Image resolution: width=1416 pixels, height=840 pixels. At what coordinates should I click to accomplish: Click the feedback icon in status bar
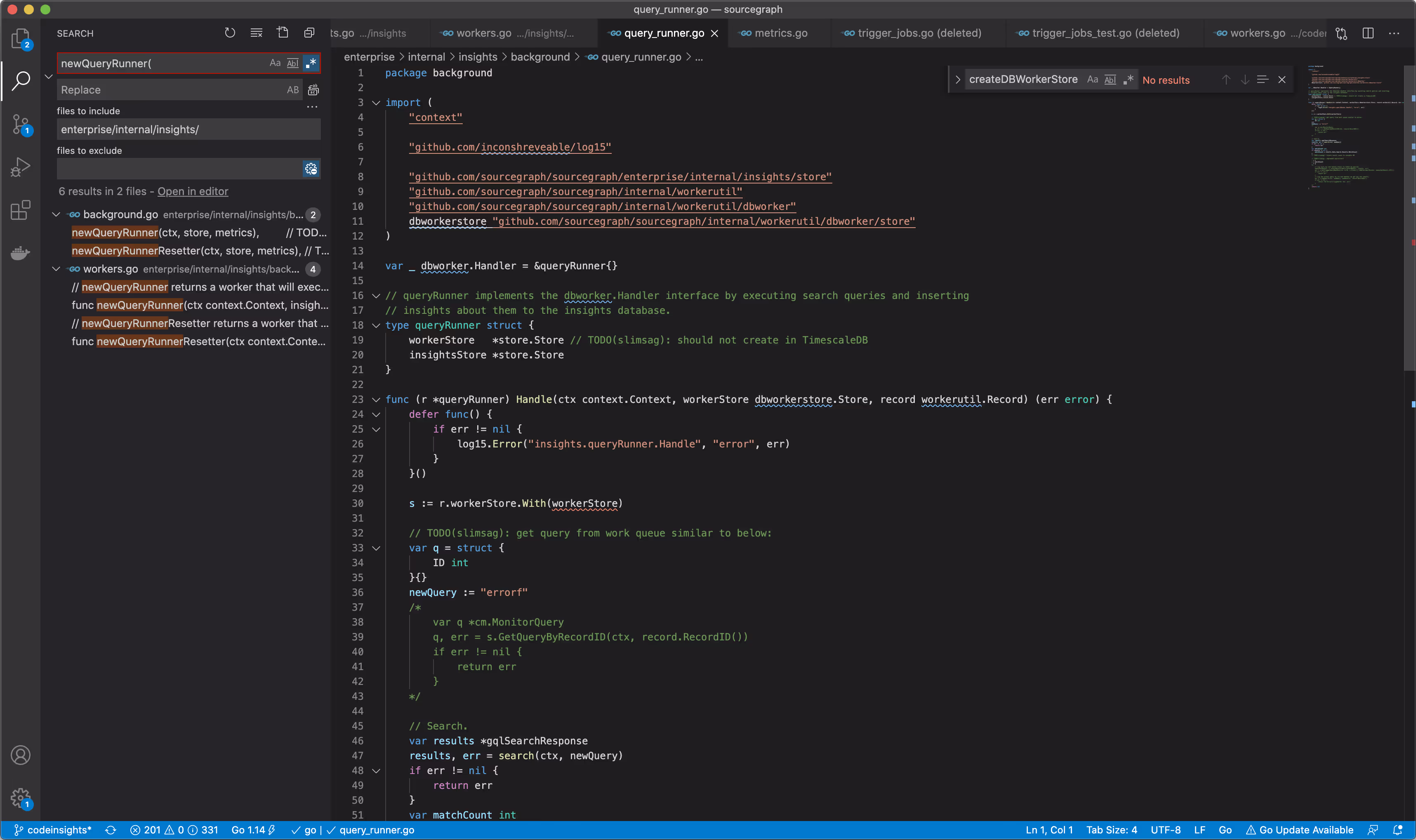[x=1372, y=830]
